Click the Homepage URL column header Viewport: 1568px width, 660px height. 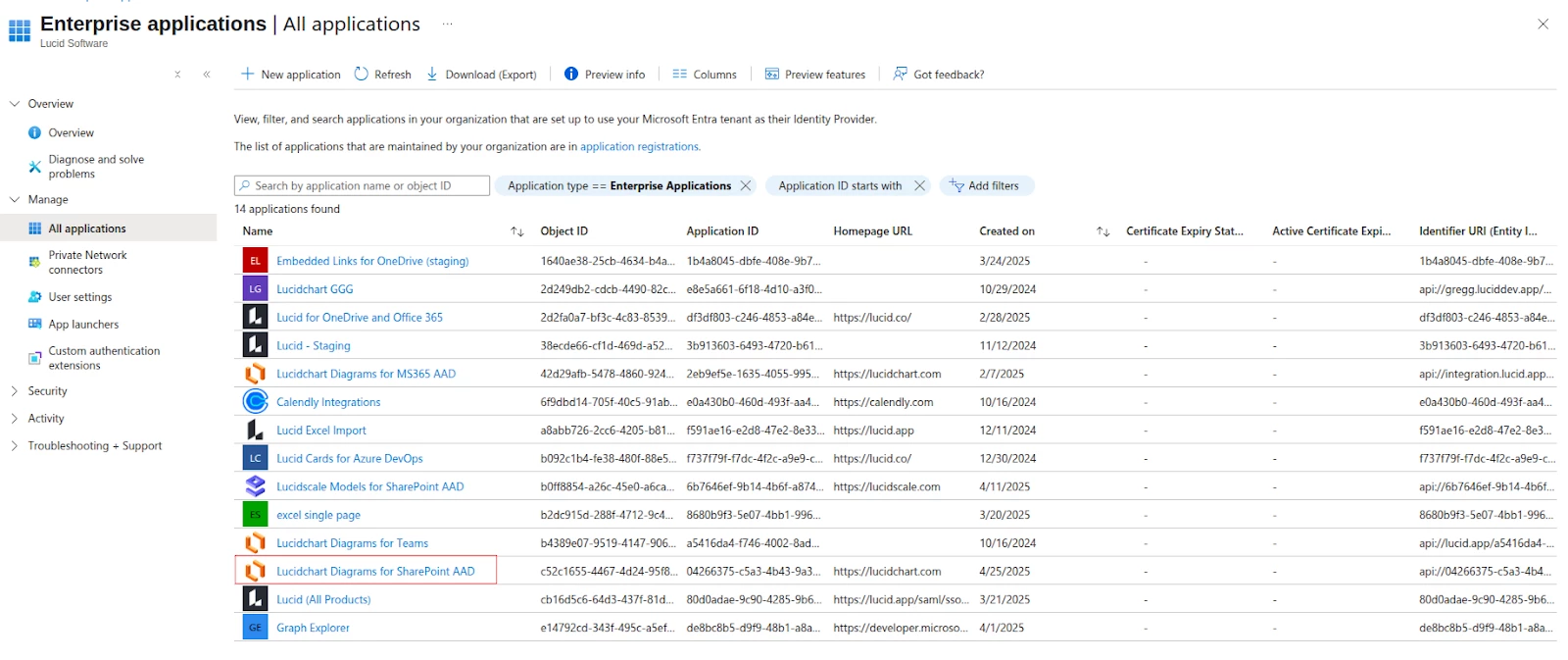(872, 231)
